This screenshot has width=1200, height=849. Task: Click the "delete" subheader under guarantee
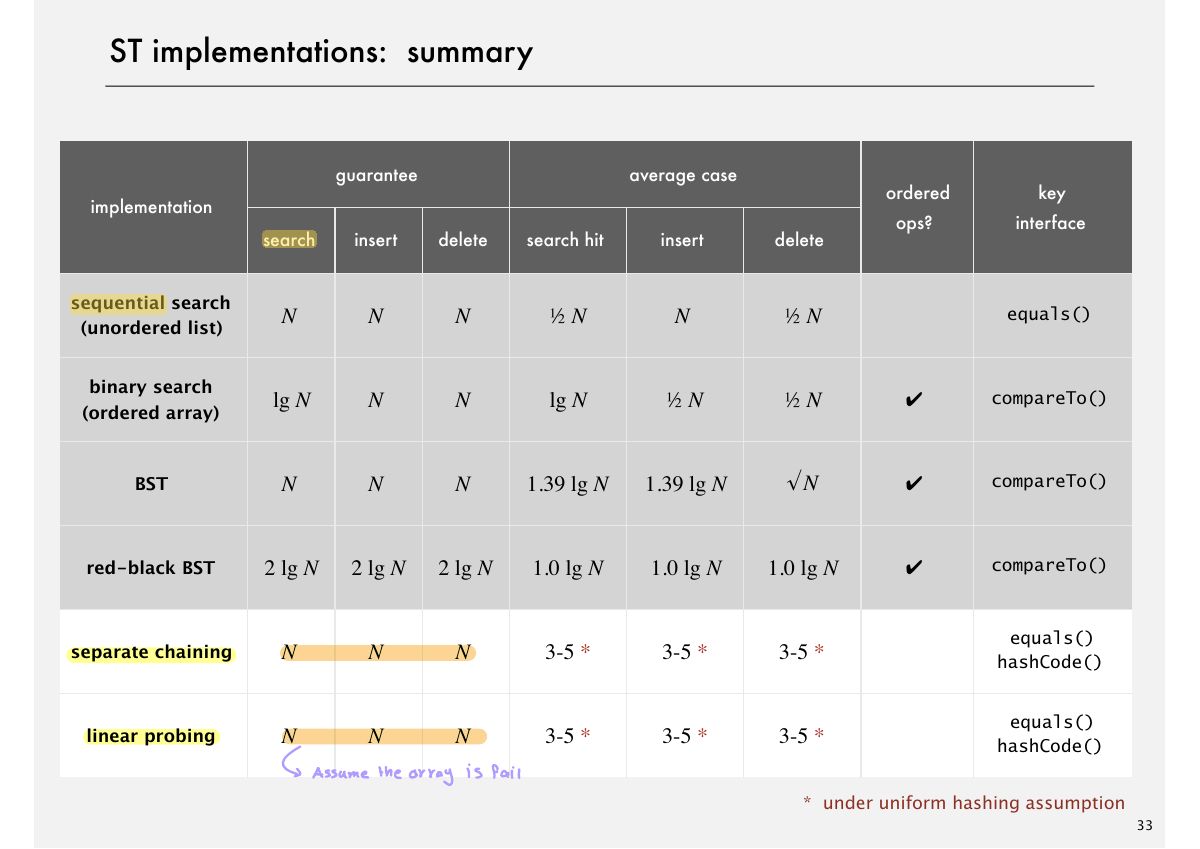463,240
